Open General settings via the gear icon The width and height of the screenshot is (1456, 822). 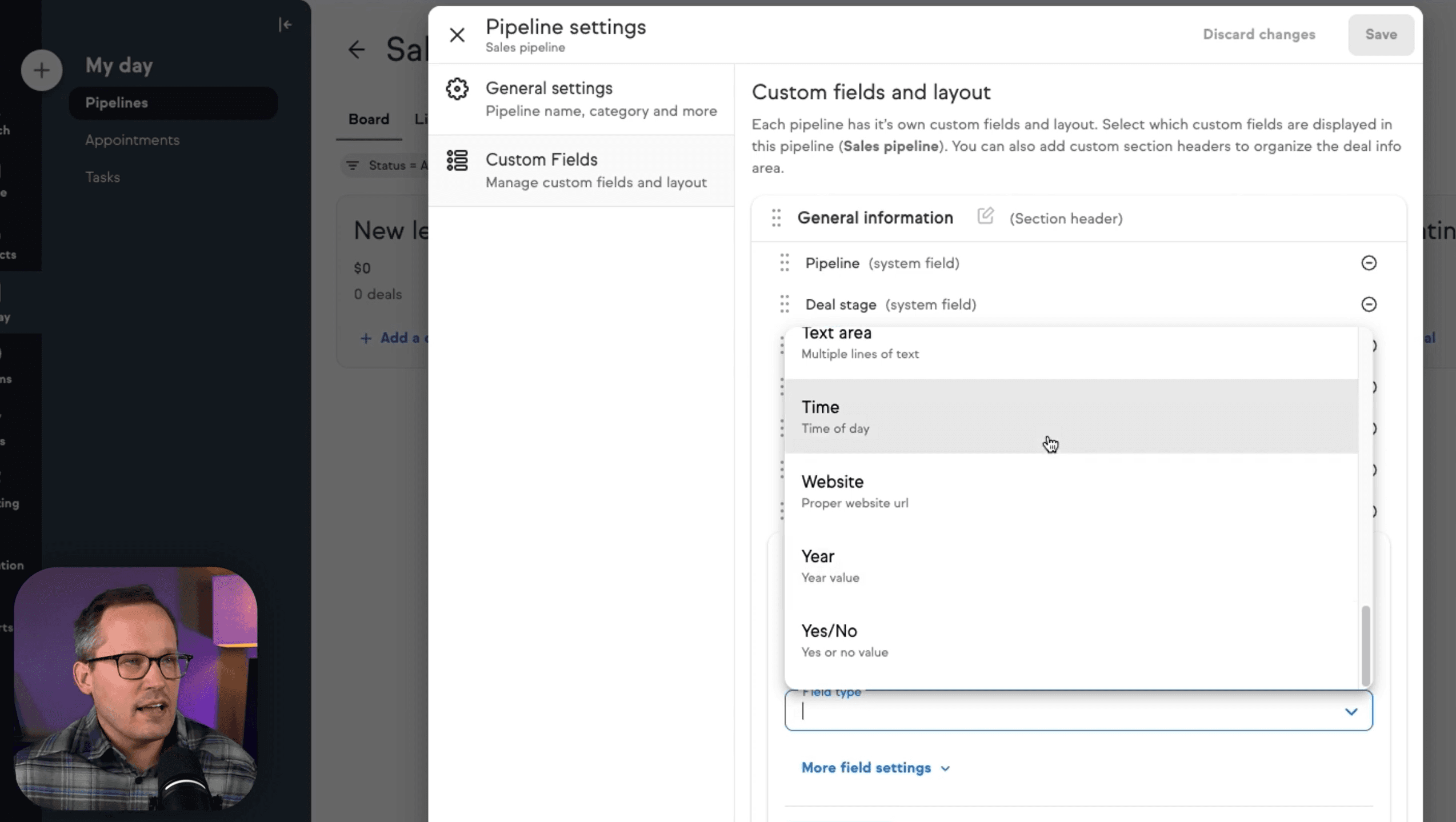point(457,89)
